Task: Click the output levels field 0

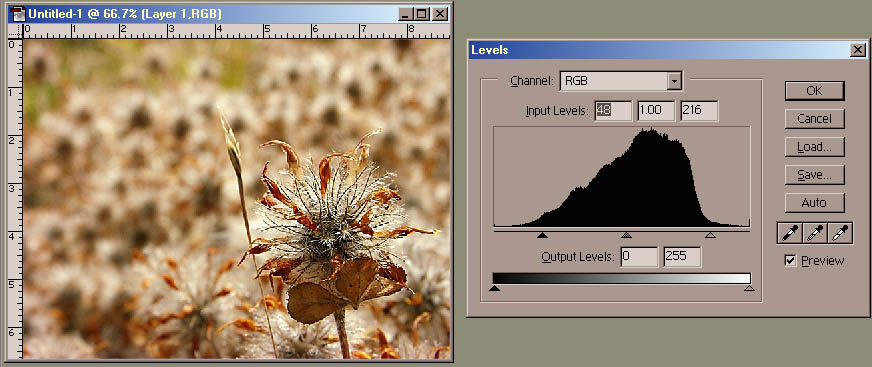Action: click(x=639, y=257)
